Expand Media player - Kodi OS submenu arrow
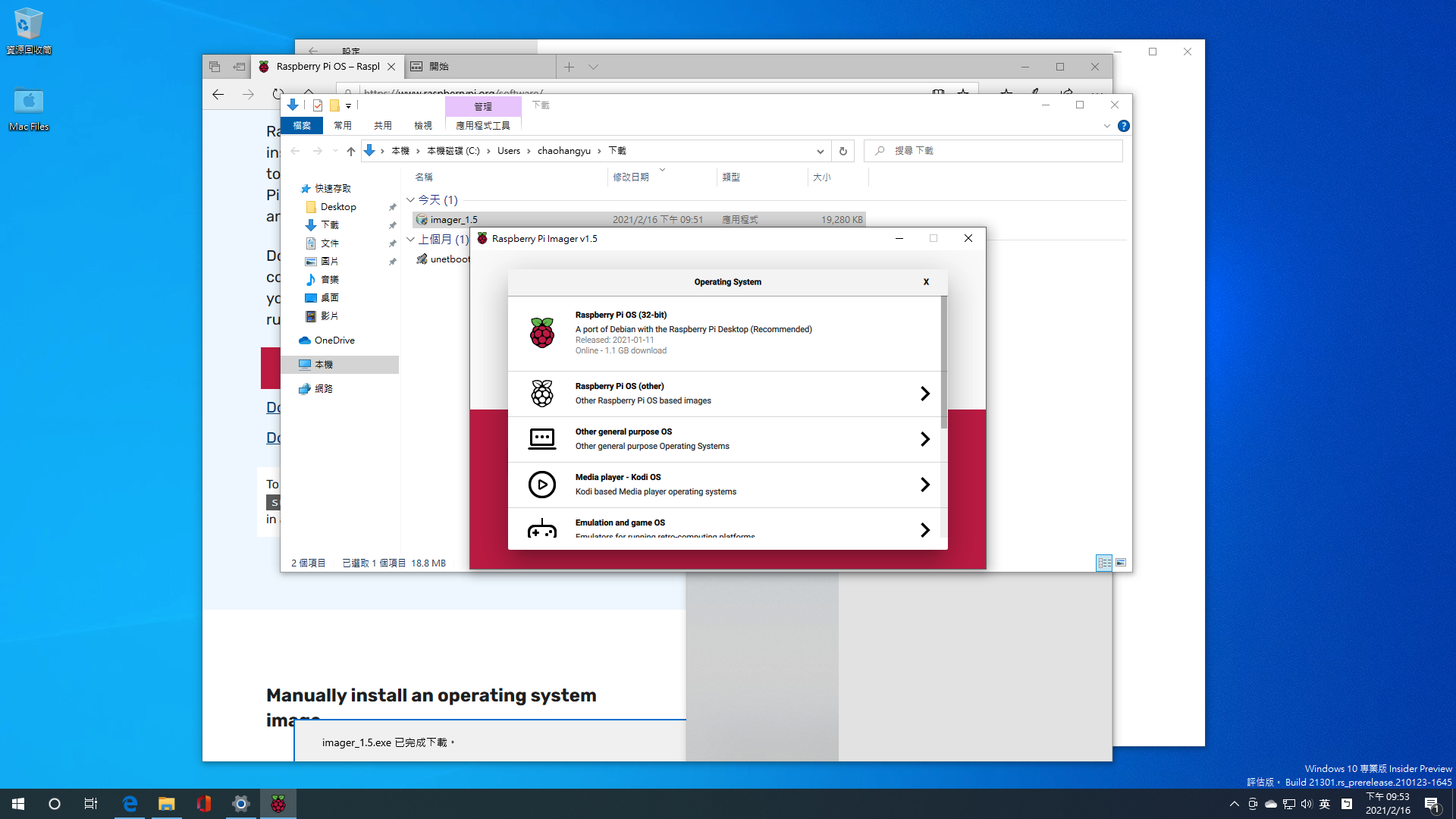This screenshot has width=1456, height=819. click(x=924, y=485)
